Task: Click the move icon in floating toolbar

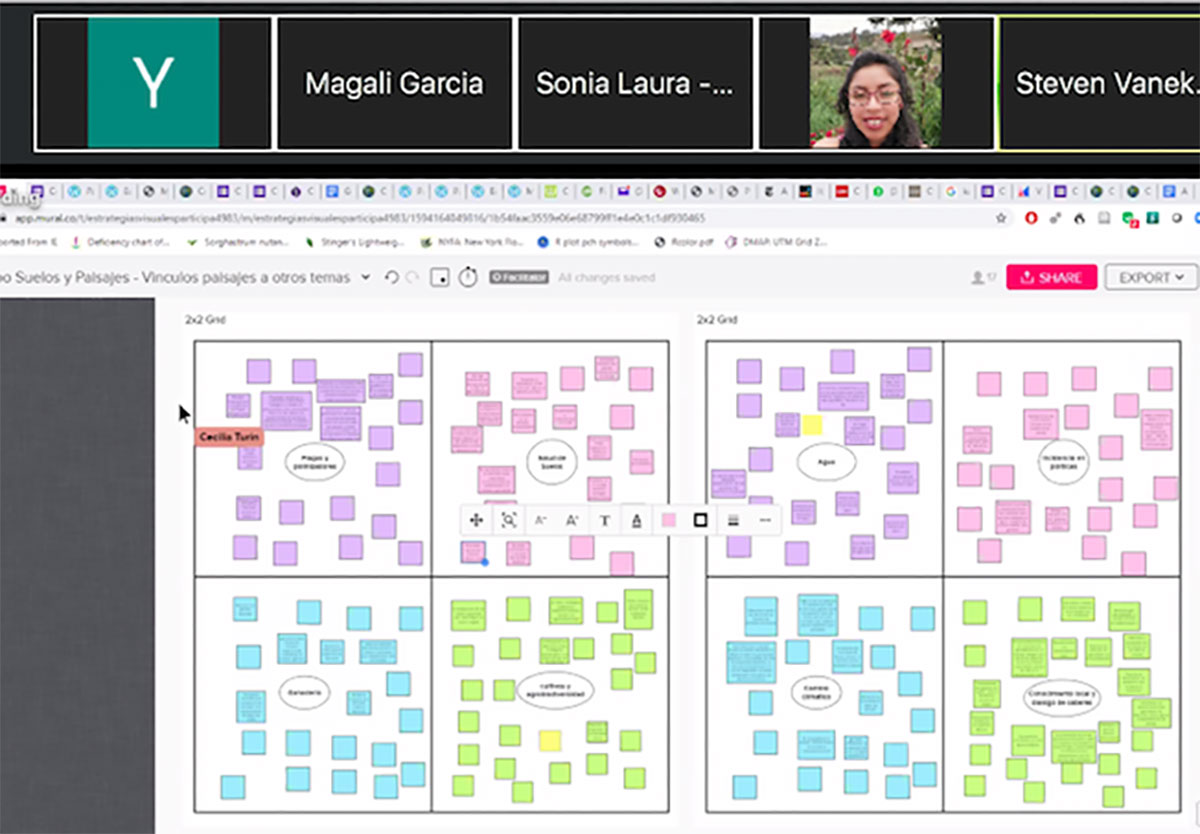Action: point(477,520)
